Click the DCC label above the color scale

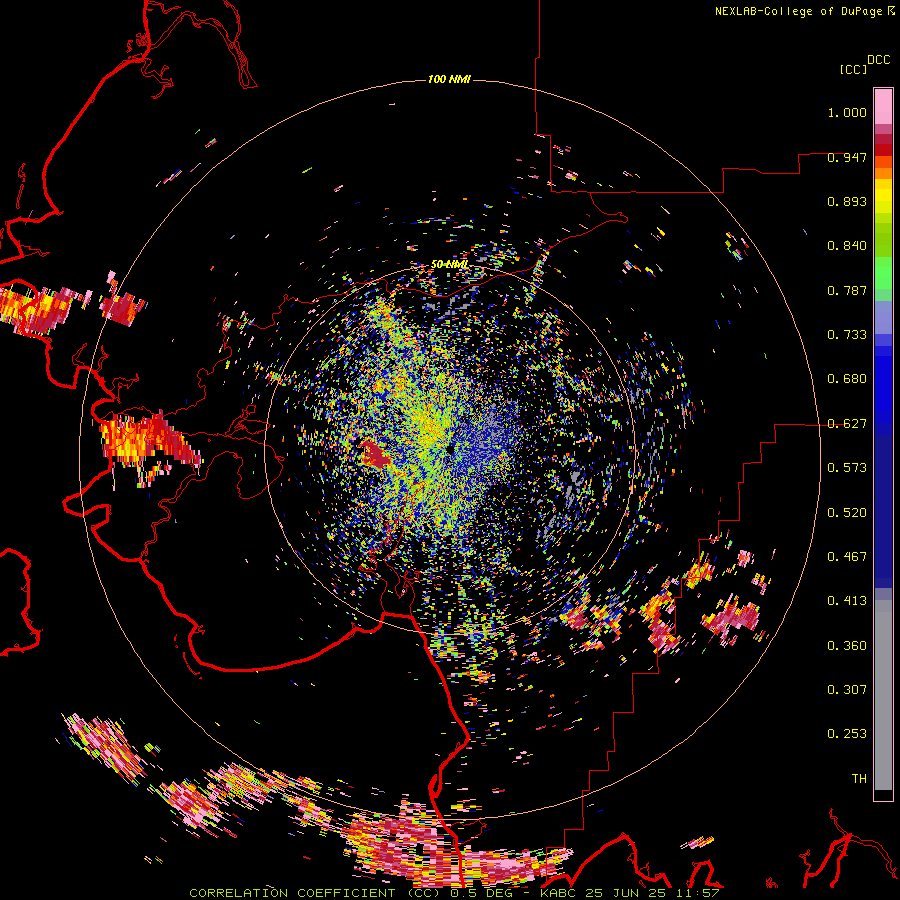(878, 60)
